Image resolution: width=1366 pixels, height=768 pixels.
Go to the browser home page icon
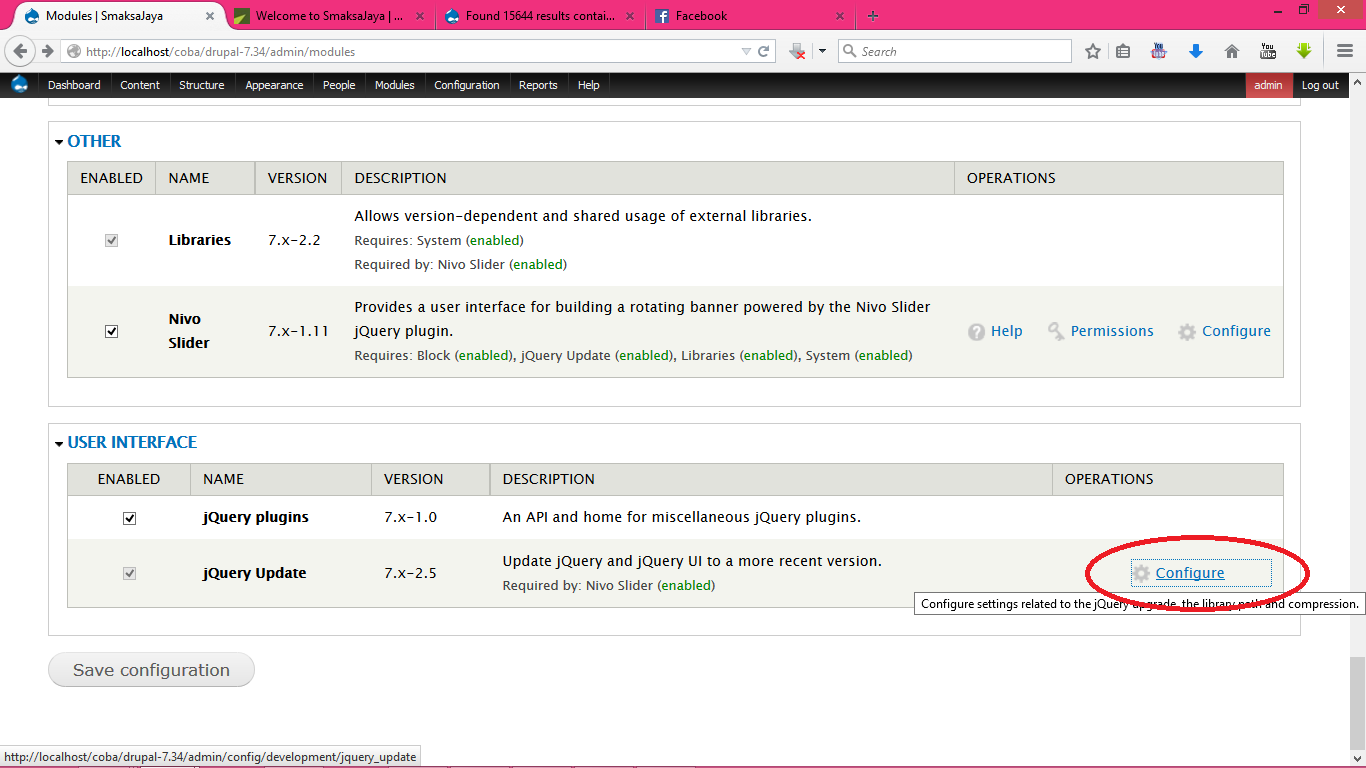[x=1232, y=51]
